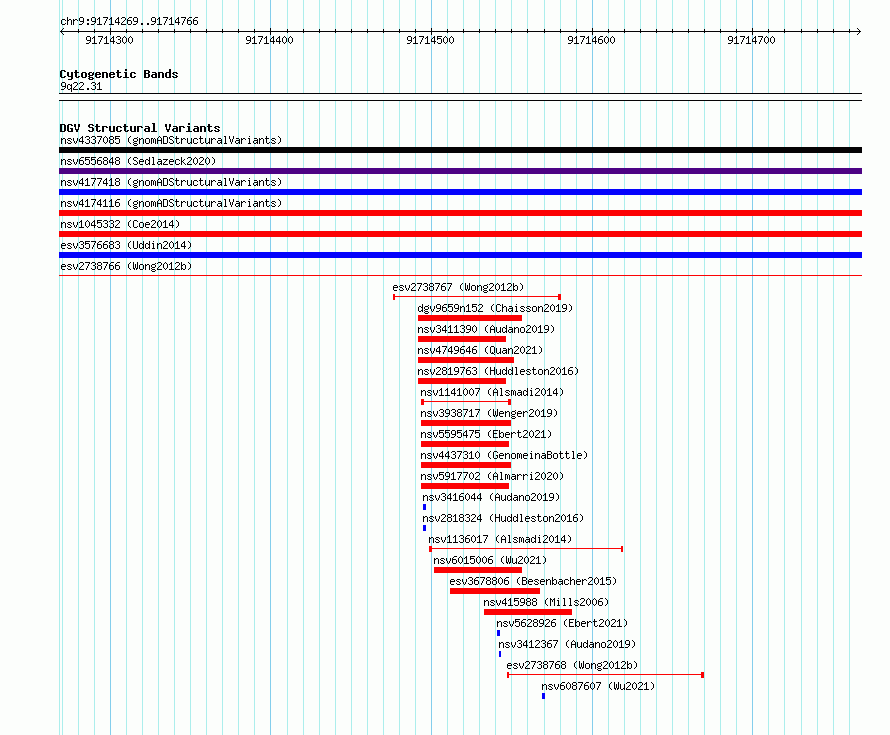890x735 pixels.
Task: Click the Cytogenetic Bands track title
Action: pyautogui.click(x=119, y=74)
